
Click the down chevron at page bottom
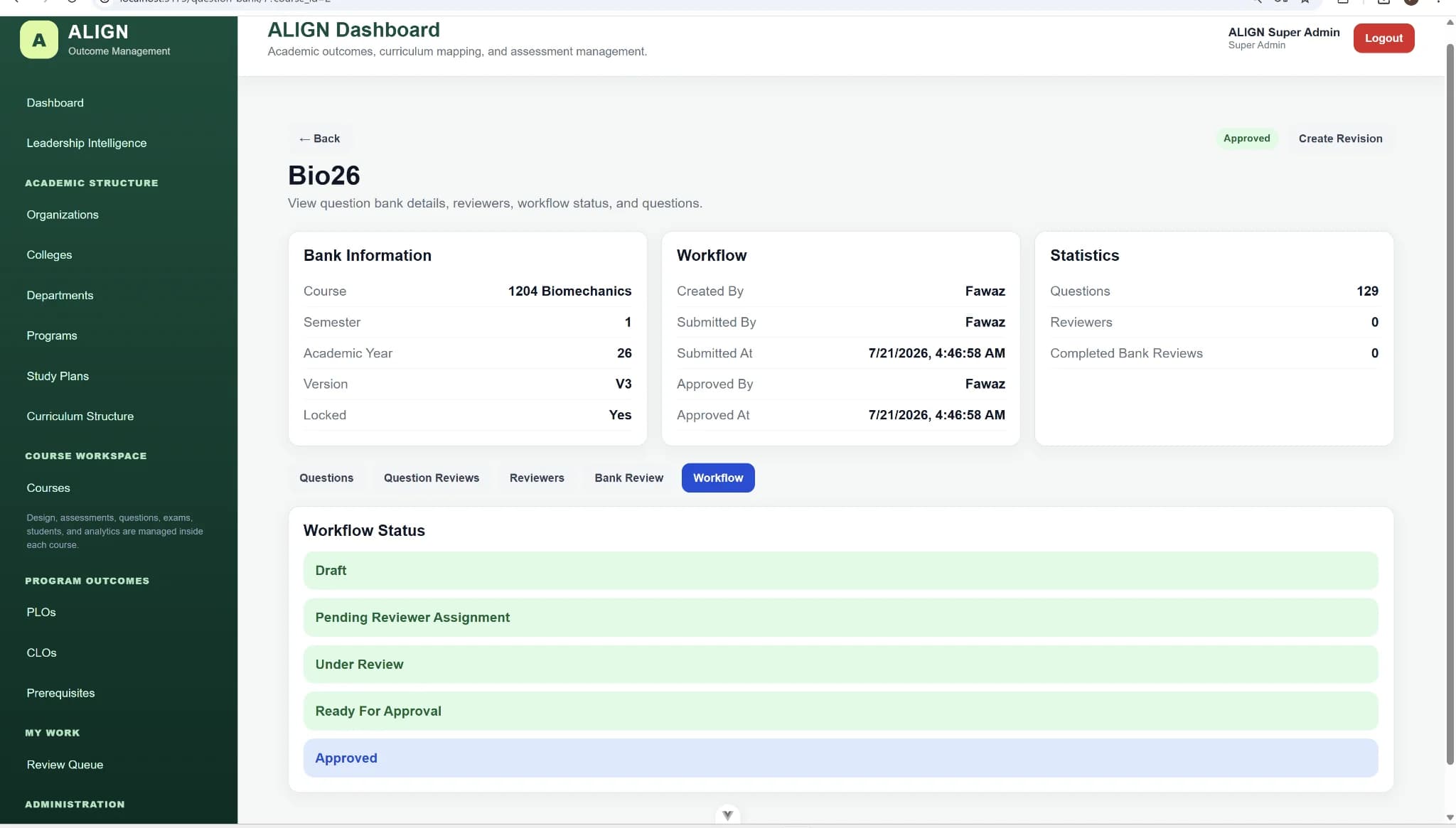point(727,815)
